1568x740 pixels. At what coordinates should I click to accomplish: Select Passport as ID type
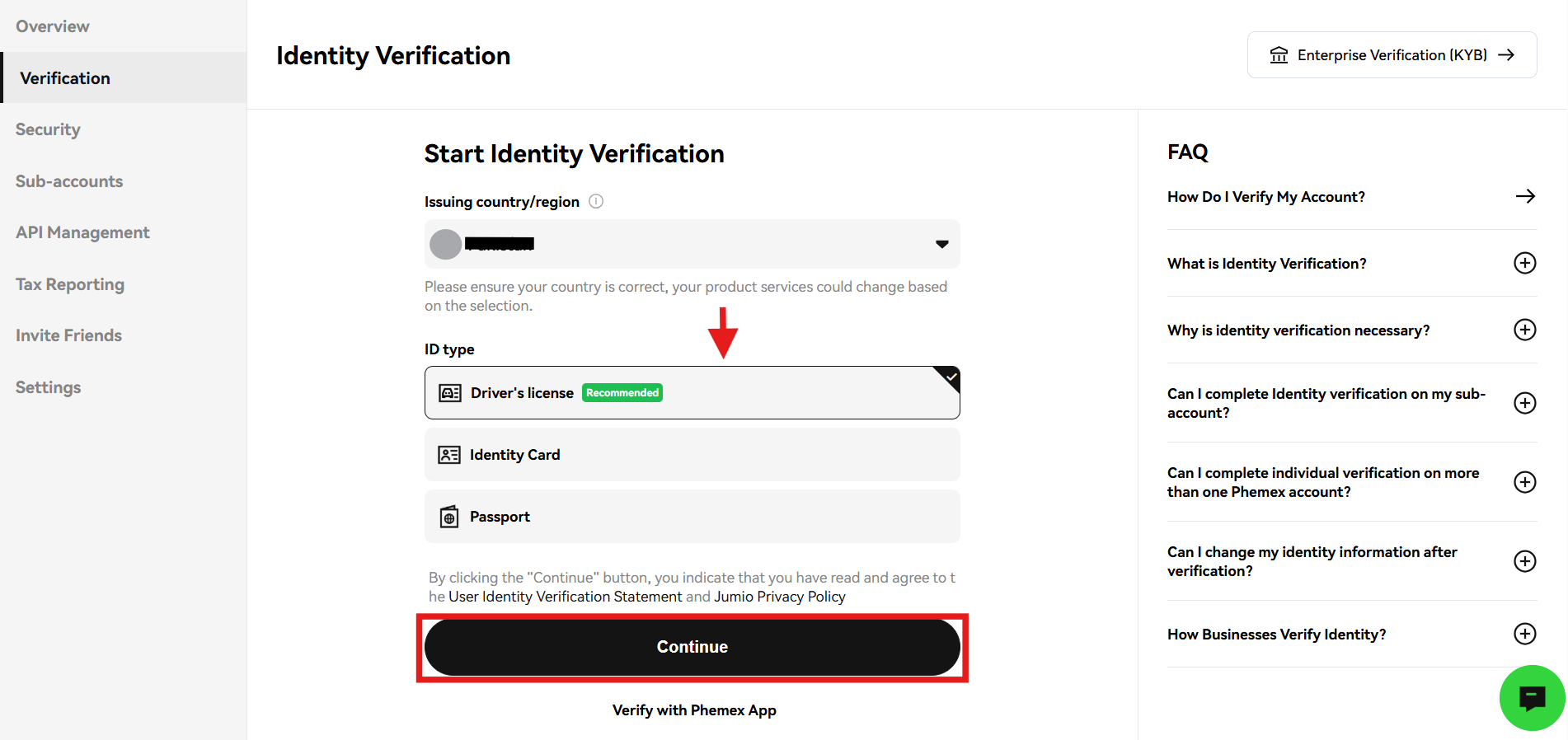click(x=692, y=517)
